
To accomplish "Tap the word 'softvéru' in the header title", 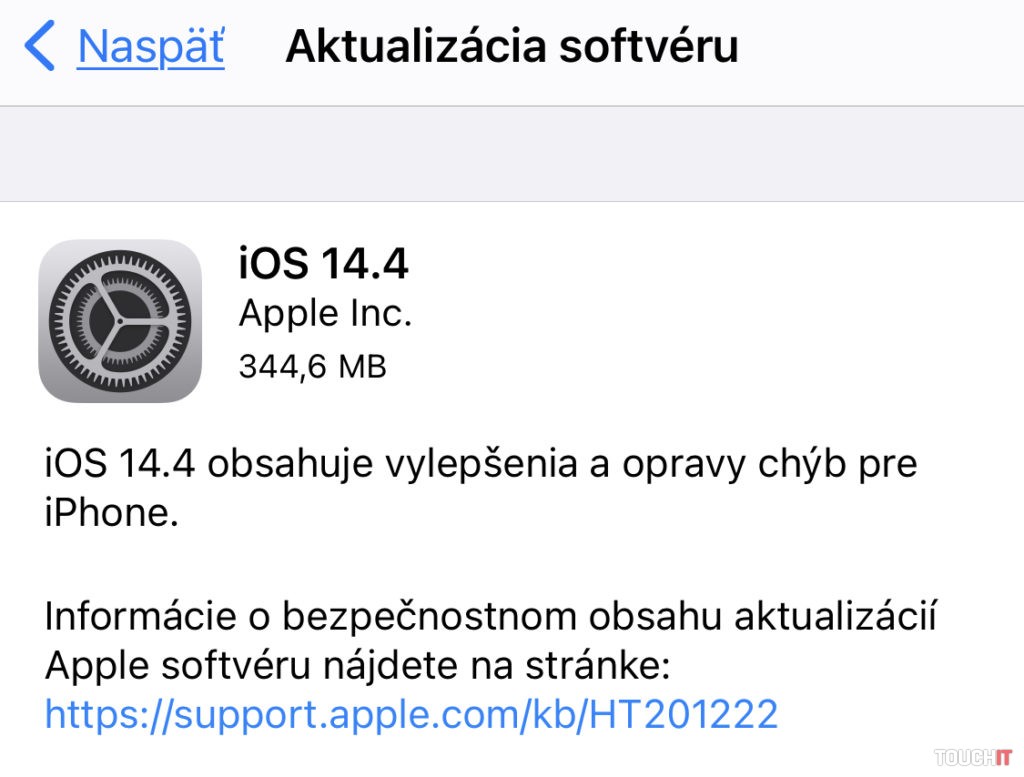I will (x=649, y=46).
